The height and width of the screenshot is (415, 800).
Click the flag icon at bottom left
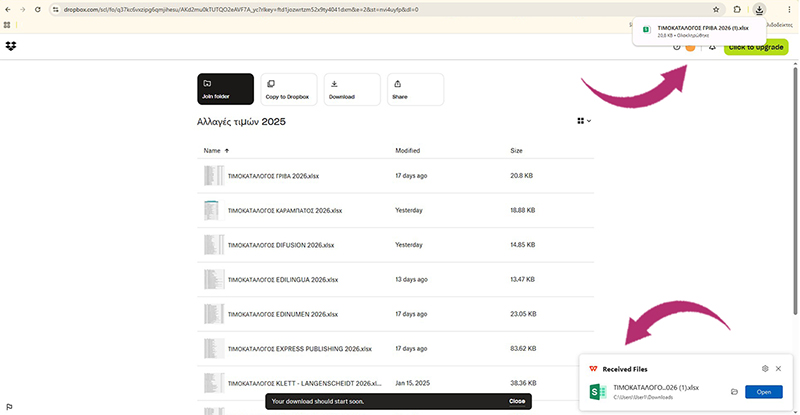[x=9, y=405]
